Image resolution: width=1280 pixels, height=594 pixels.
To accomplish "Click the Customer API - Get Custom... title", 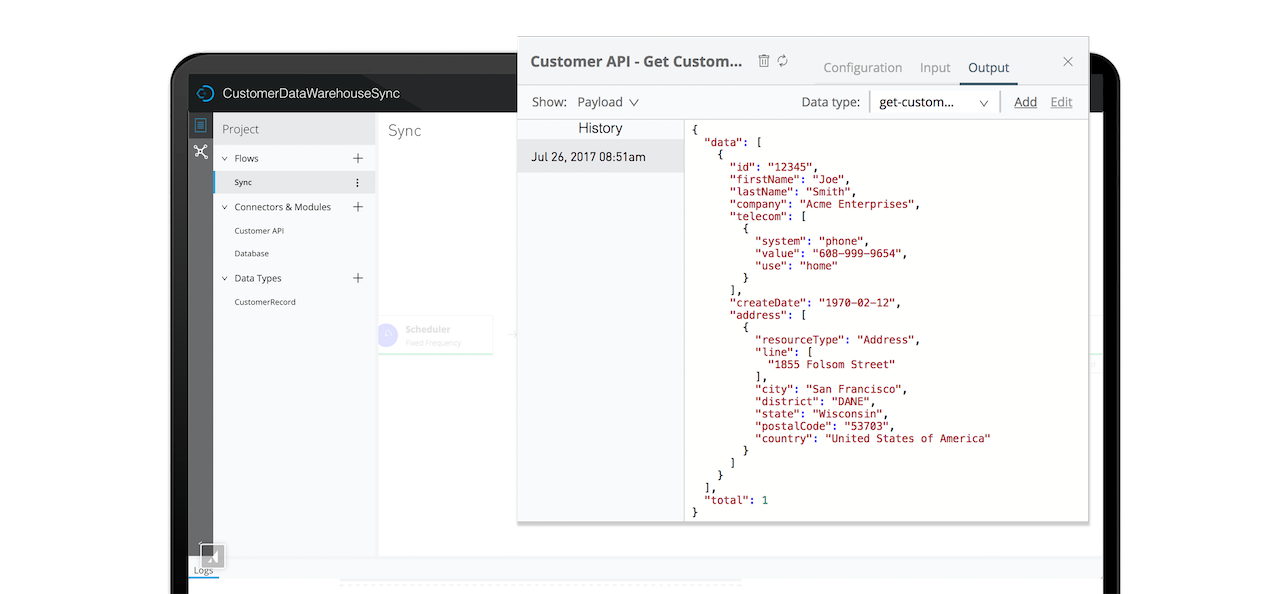I will [x=637, y=61].
